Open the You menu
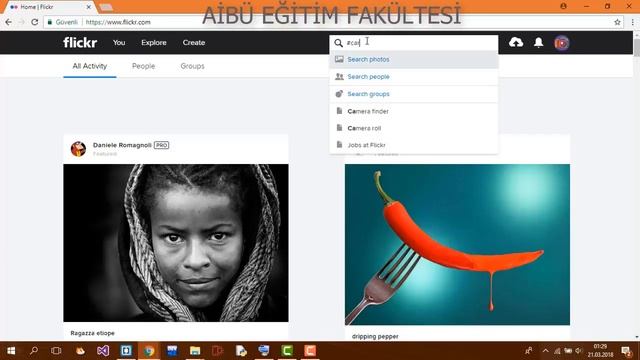 click(x=119, y=42)
